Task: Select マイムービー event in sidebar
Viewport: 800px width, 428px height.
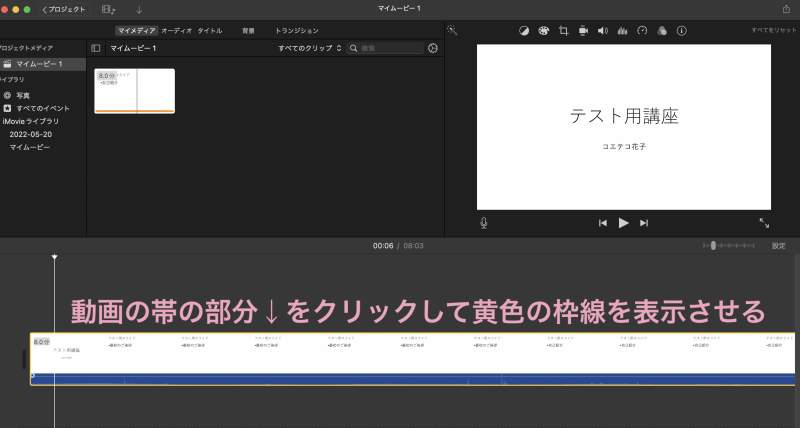Action: point(30,147)
